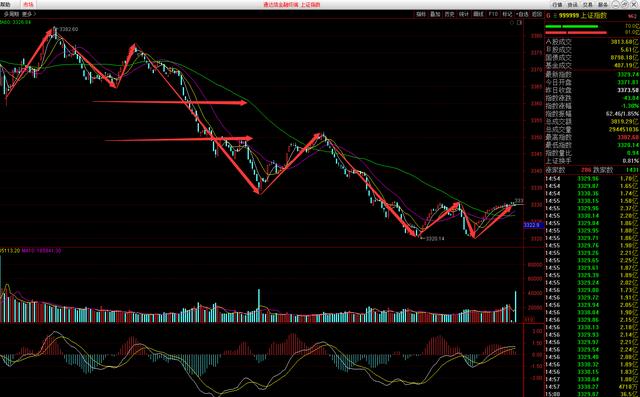
Task: Open the 资讯 tab at top right
Action: pyautogui.click(x=572, y=4)
